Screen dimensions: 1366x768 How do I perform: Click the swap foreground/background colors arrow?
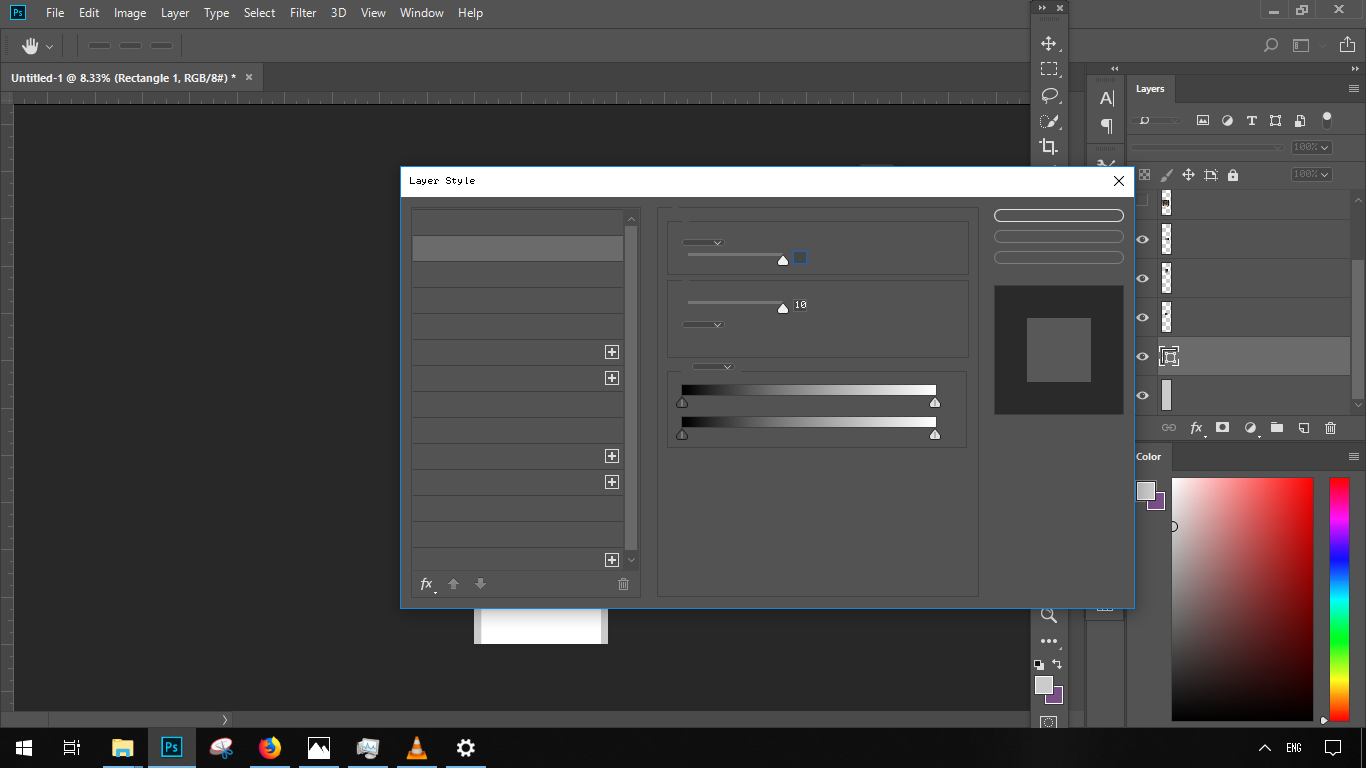point(1057,664)
